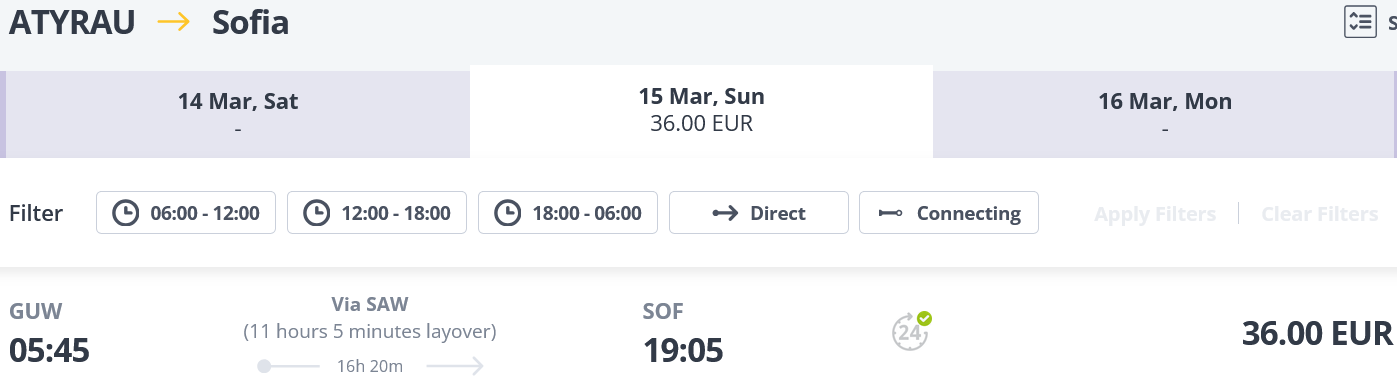Select the 36.00 EUR flight price
This screenshot has height=381, width=1397.
tap(1317, 333)
